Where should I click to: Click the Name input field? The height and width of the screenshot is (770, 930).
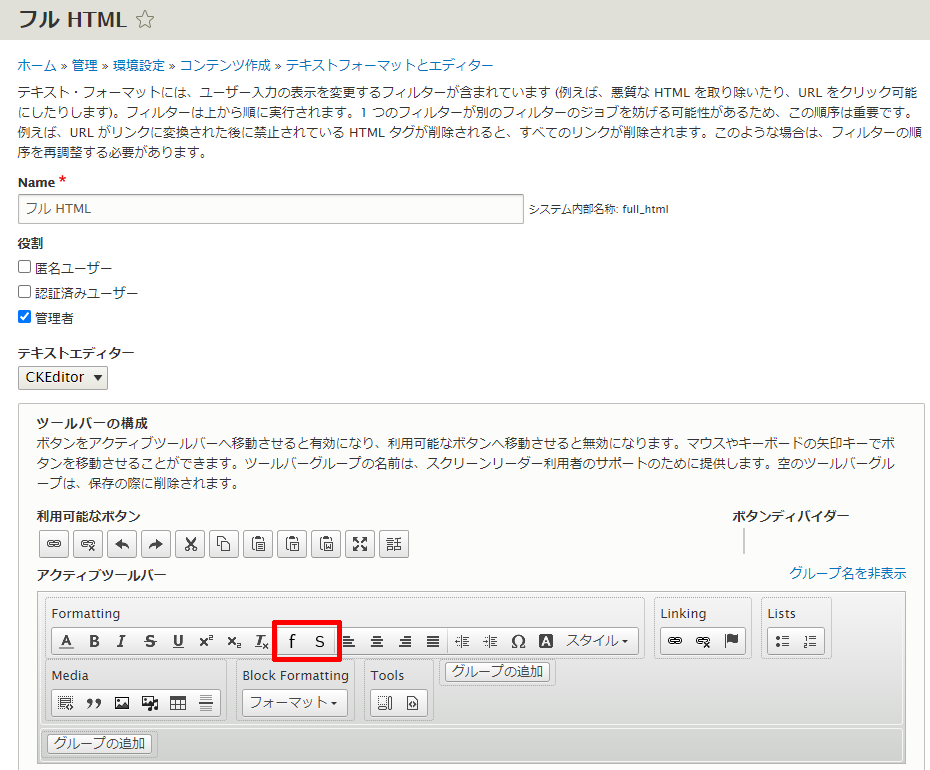pos(271,209)
